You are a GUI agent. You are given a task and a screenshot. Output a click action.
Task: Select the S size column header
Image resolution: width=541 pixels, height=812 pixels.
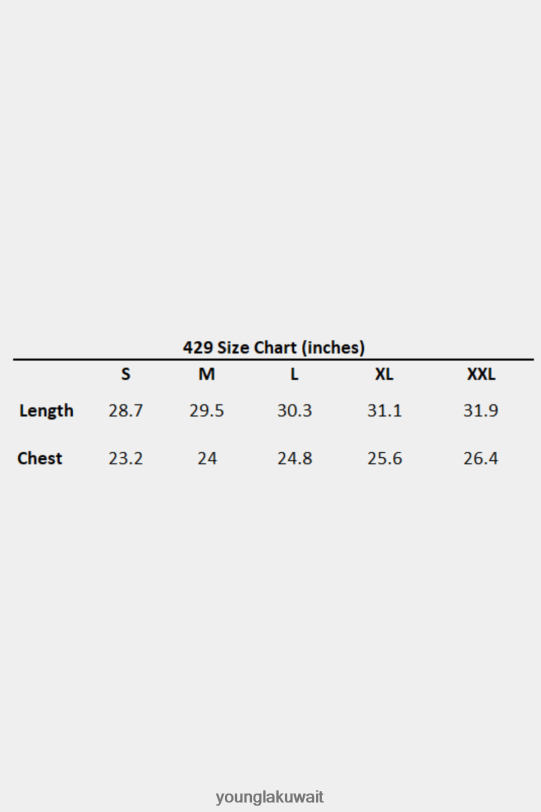pyautogui.click(x=126, y=374)
